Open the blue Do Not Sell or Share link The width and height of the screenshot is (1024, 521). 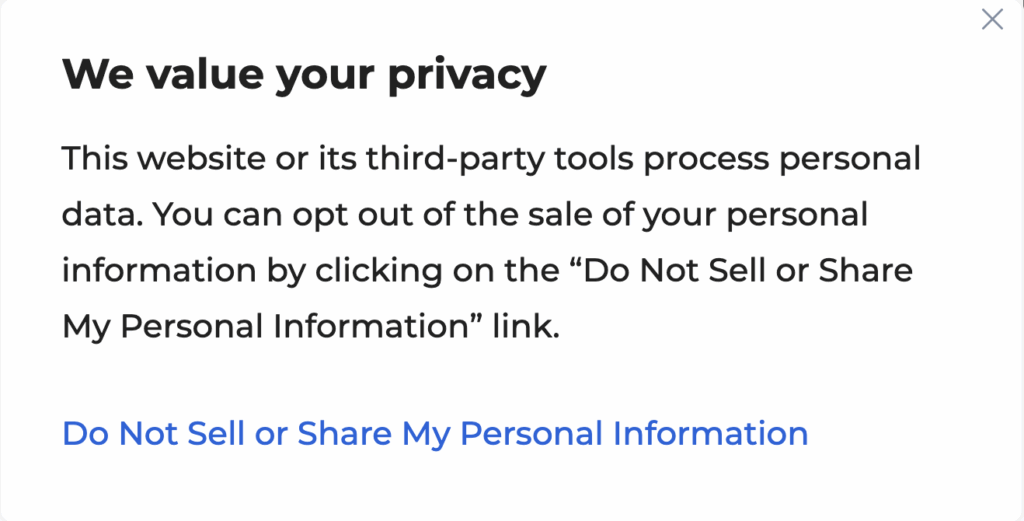click(434, 434)
